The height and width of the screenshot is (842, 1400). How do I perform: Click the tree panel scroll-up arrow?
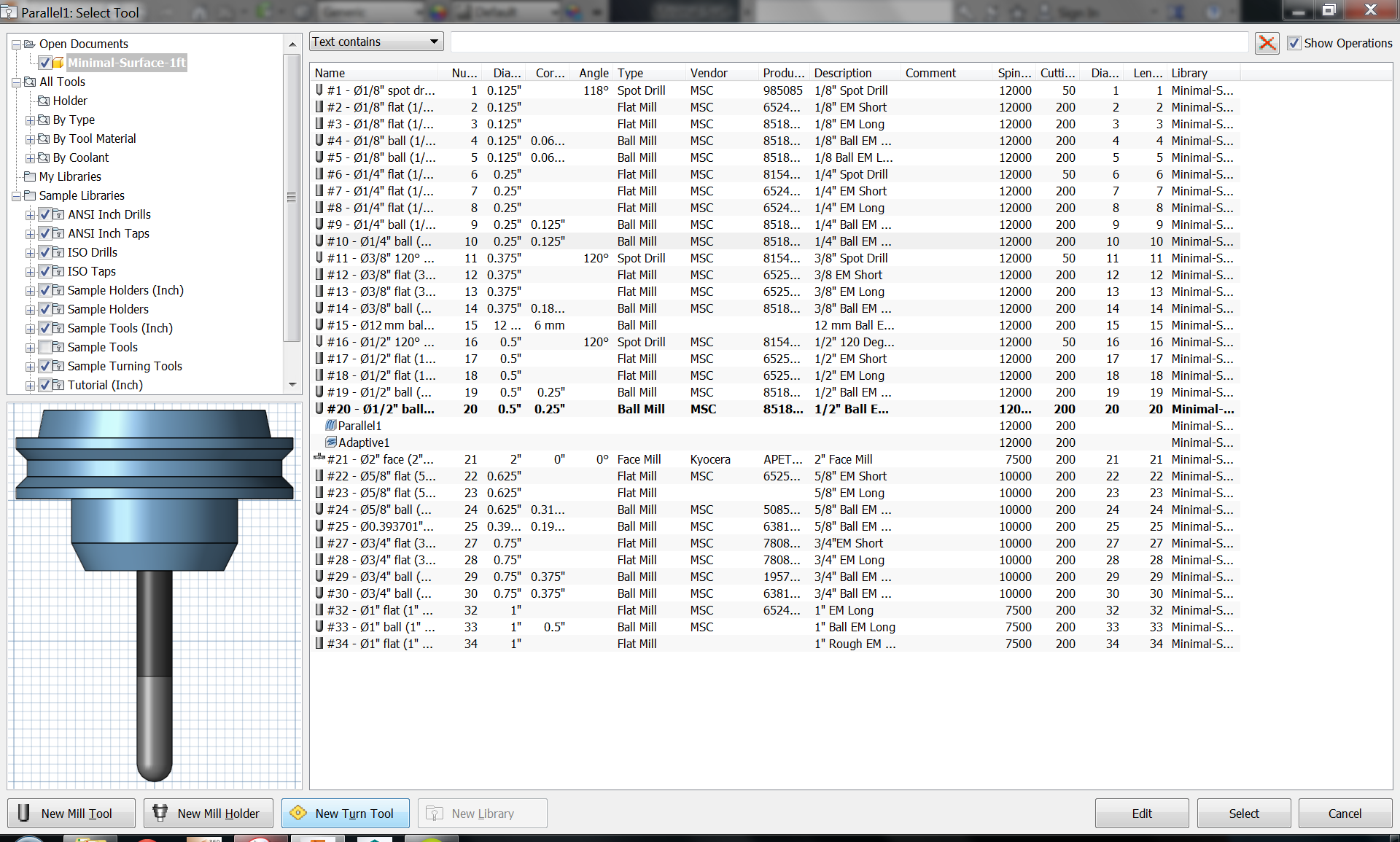click(x=292, y=44)
